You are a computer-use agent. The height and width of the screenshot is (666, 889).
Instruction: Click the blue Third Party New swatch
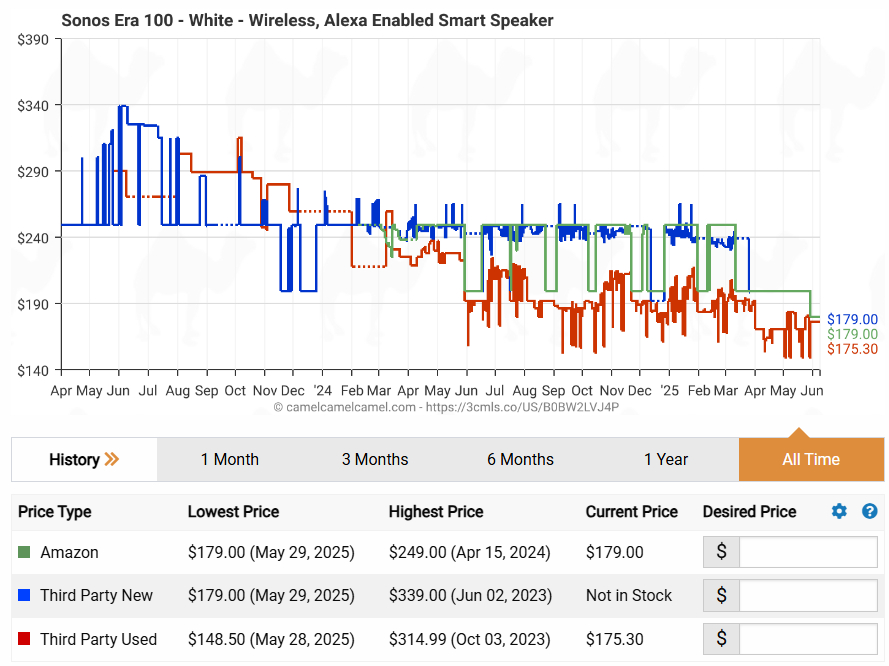tap(25, 596)
